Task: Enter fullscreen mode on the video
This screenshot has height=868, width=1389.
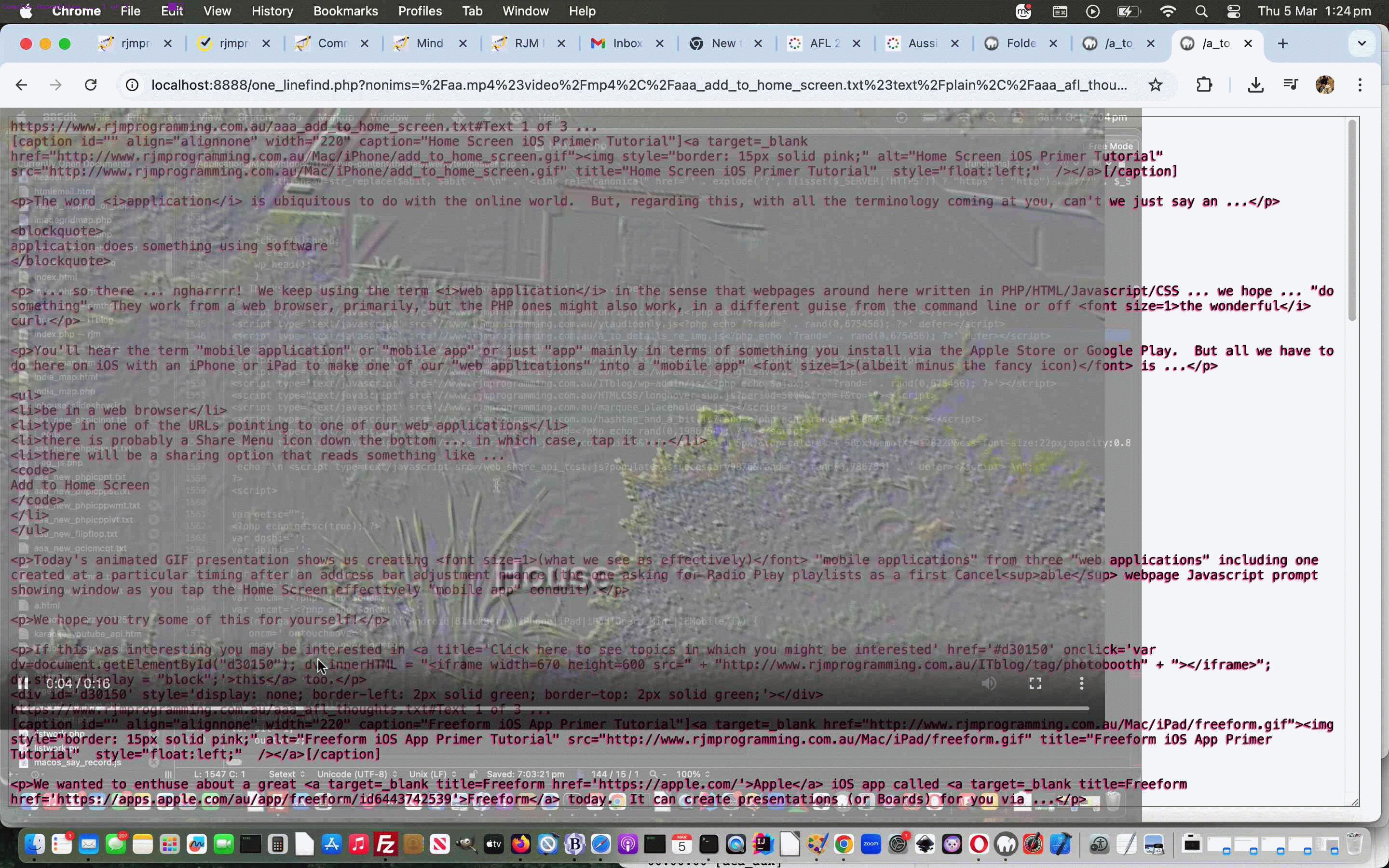Action: click(1035, 683)
